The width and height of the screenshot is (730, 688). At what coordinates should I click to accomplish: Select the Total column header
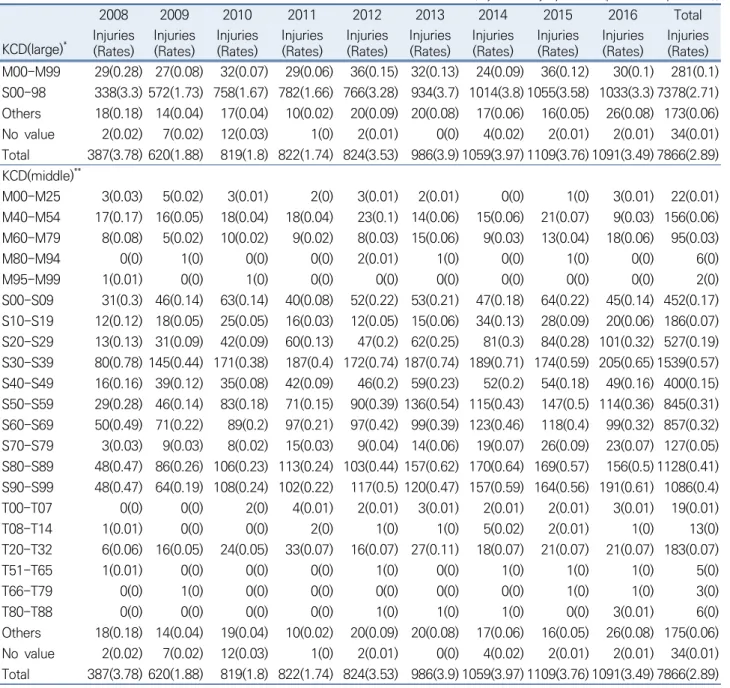[x=688, y=15]
